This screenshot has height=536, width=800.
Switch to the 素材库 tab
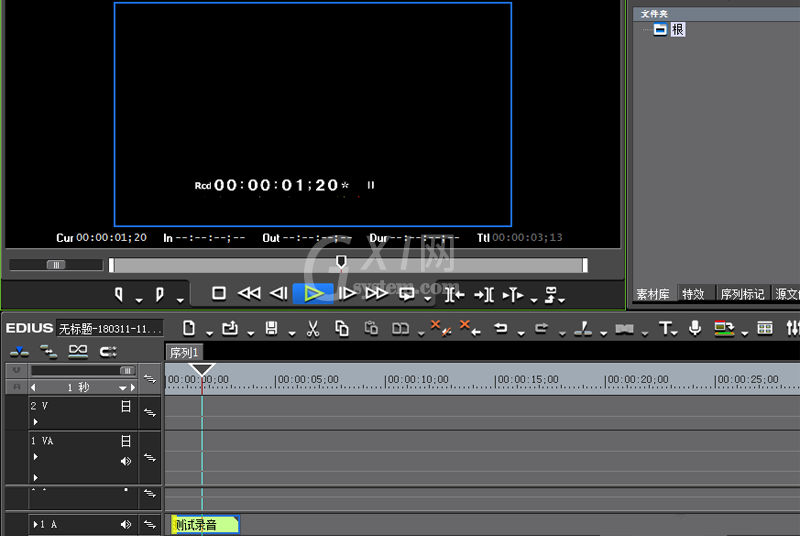(x=653, y=294)
